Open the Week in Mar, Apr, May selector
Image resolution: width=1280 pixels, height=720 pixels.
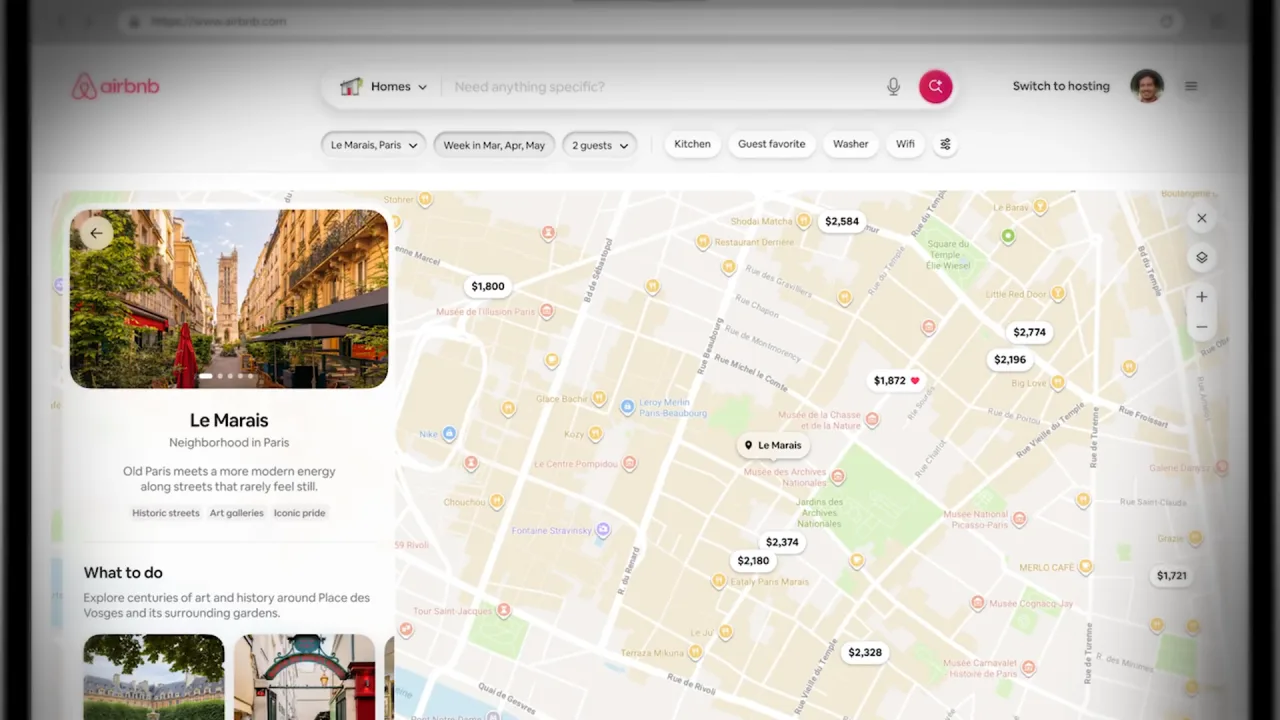click(x=494, y=145)
